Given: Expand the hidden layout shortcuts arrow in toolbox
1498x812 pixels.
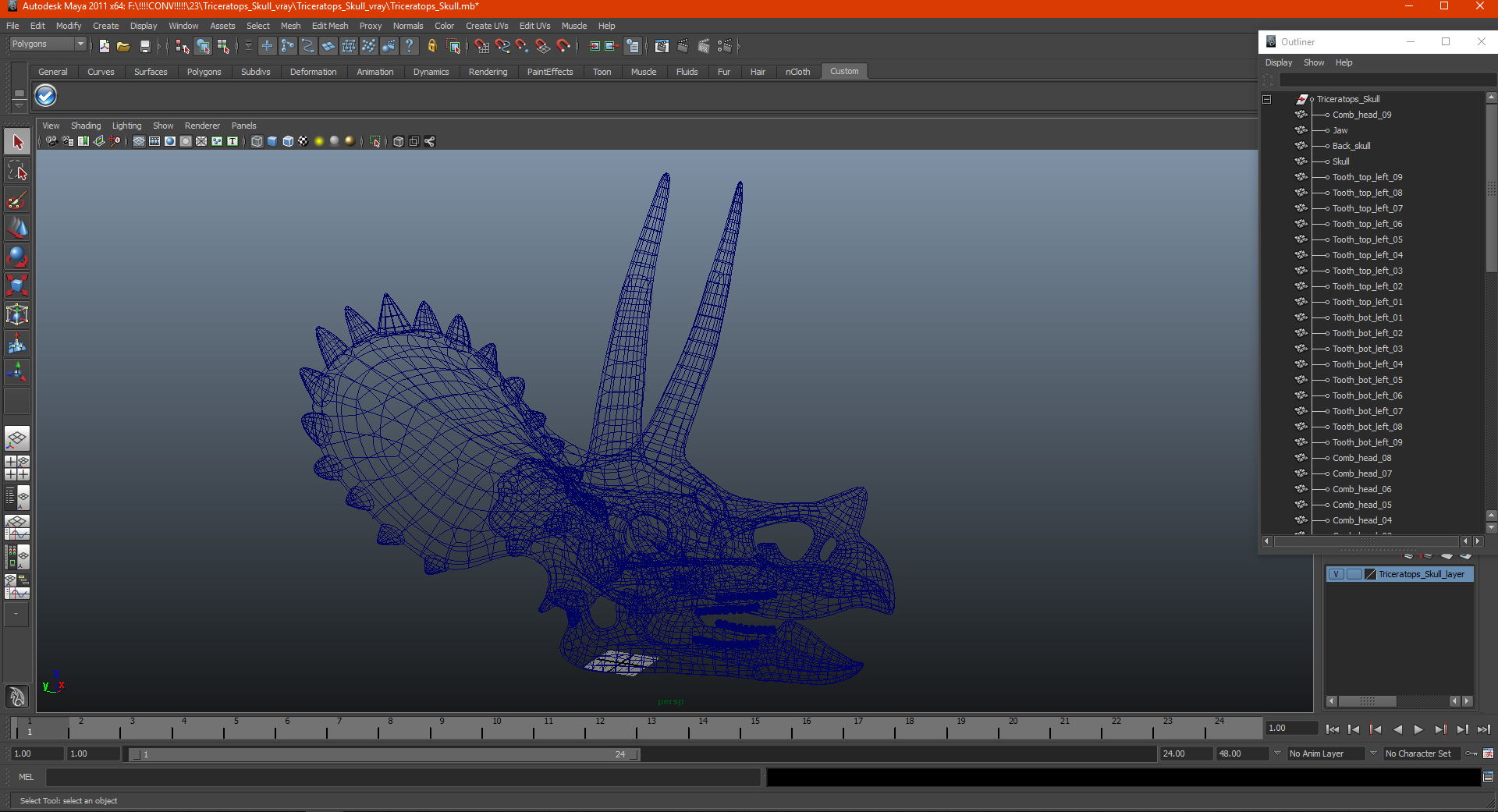Looking at the screenshot, I should pos(16,614).
